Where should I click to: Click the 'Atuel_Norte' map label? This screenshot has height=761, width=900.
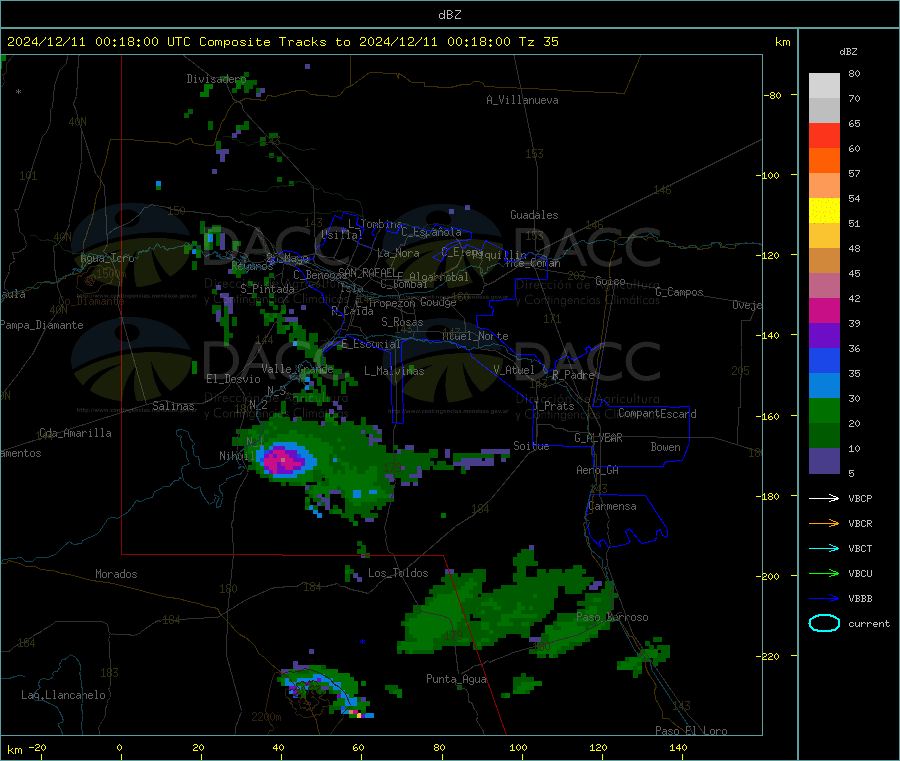(x=475, y=336)
